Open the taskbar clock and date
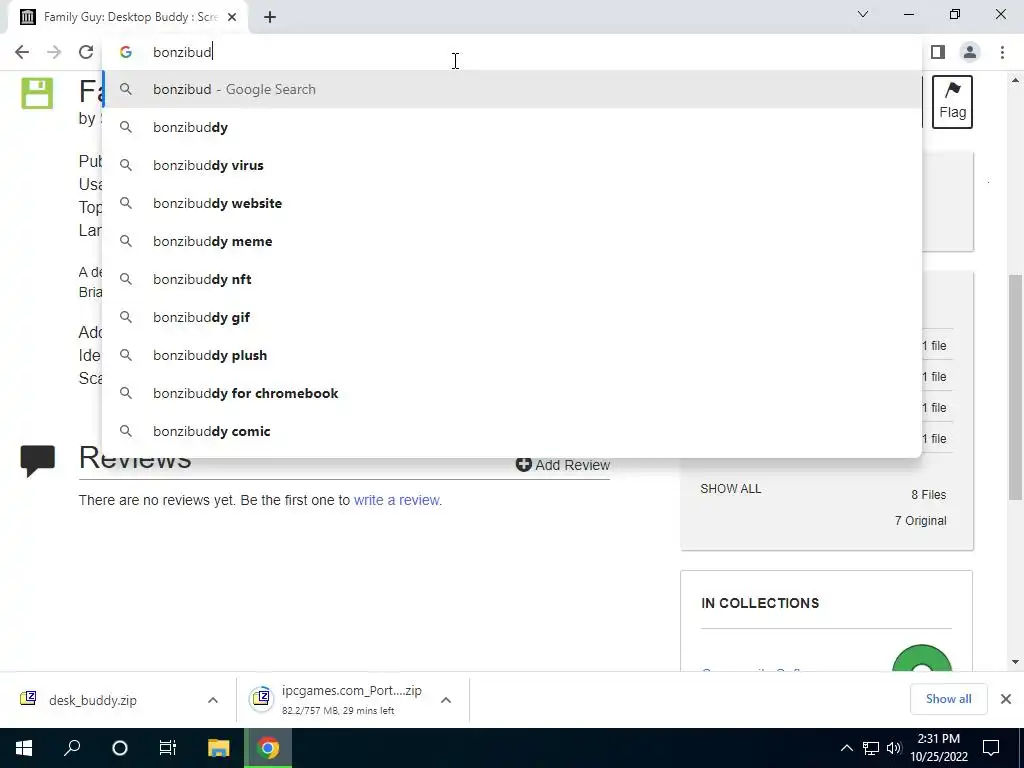Screen dimensions: 1024x768 pyautogui.click(x=938, y=748)
